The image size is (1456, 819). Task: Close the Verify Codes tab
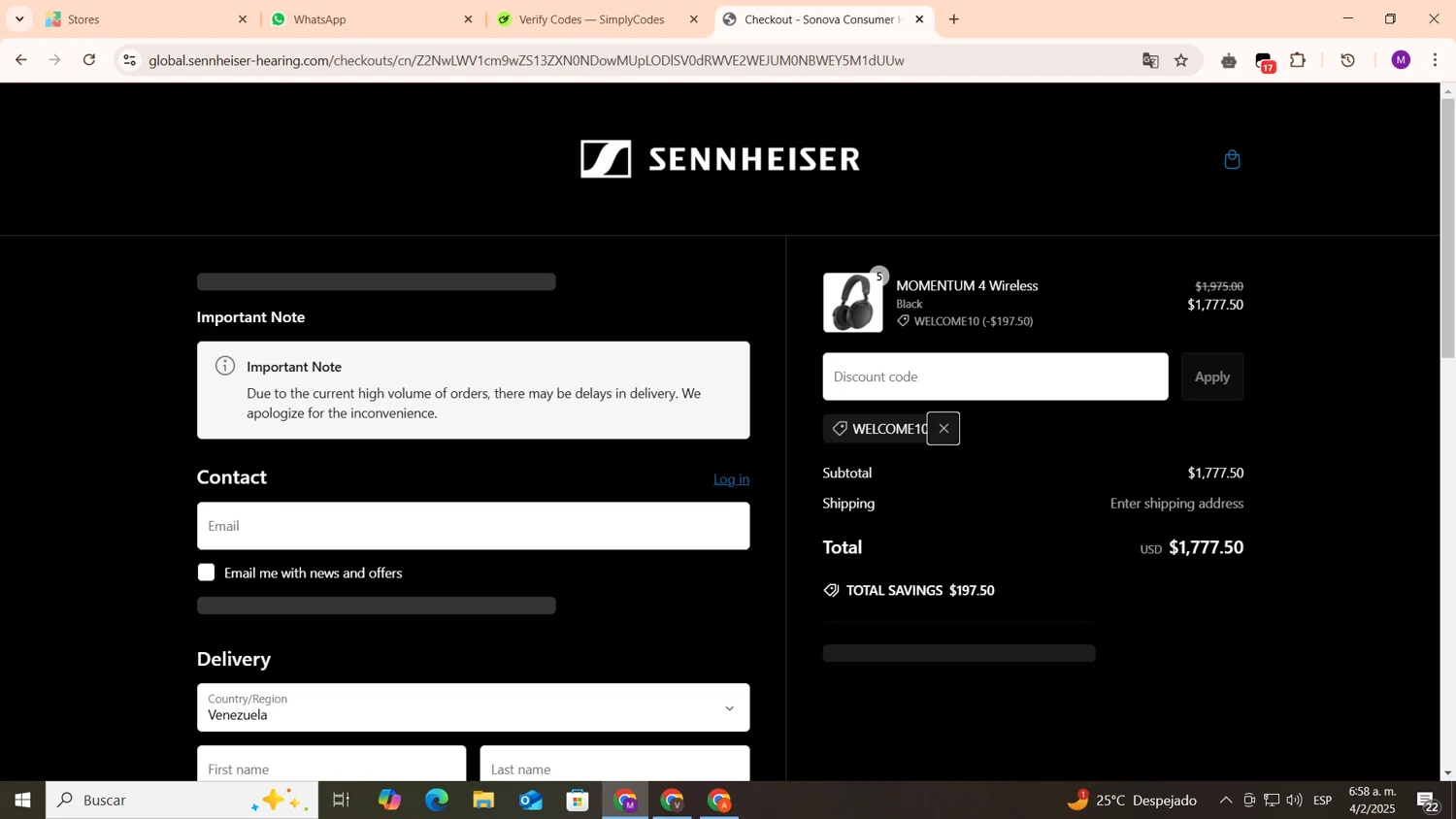click(x=693, y=19)
